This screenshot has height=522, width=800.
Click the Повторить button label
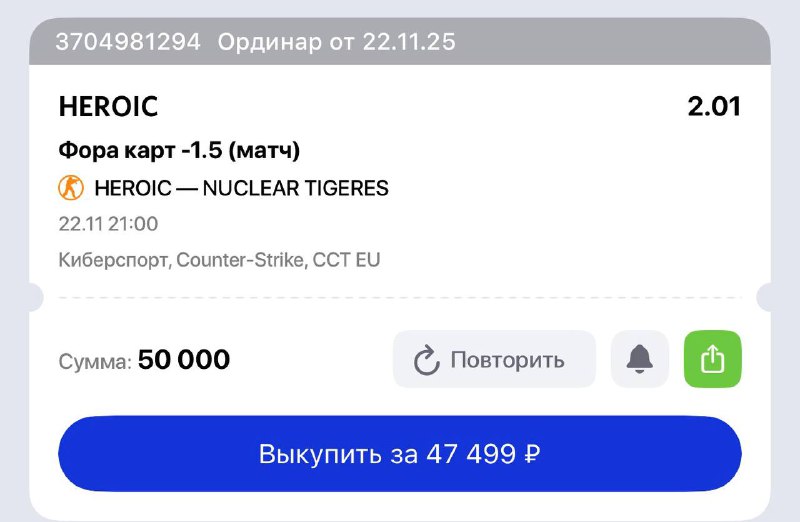[507, 360]
